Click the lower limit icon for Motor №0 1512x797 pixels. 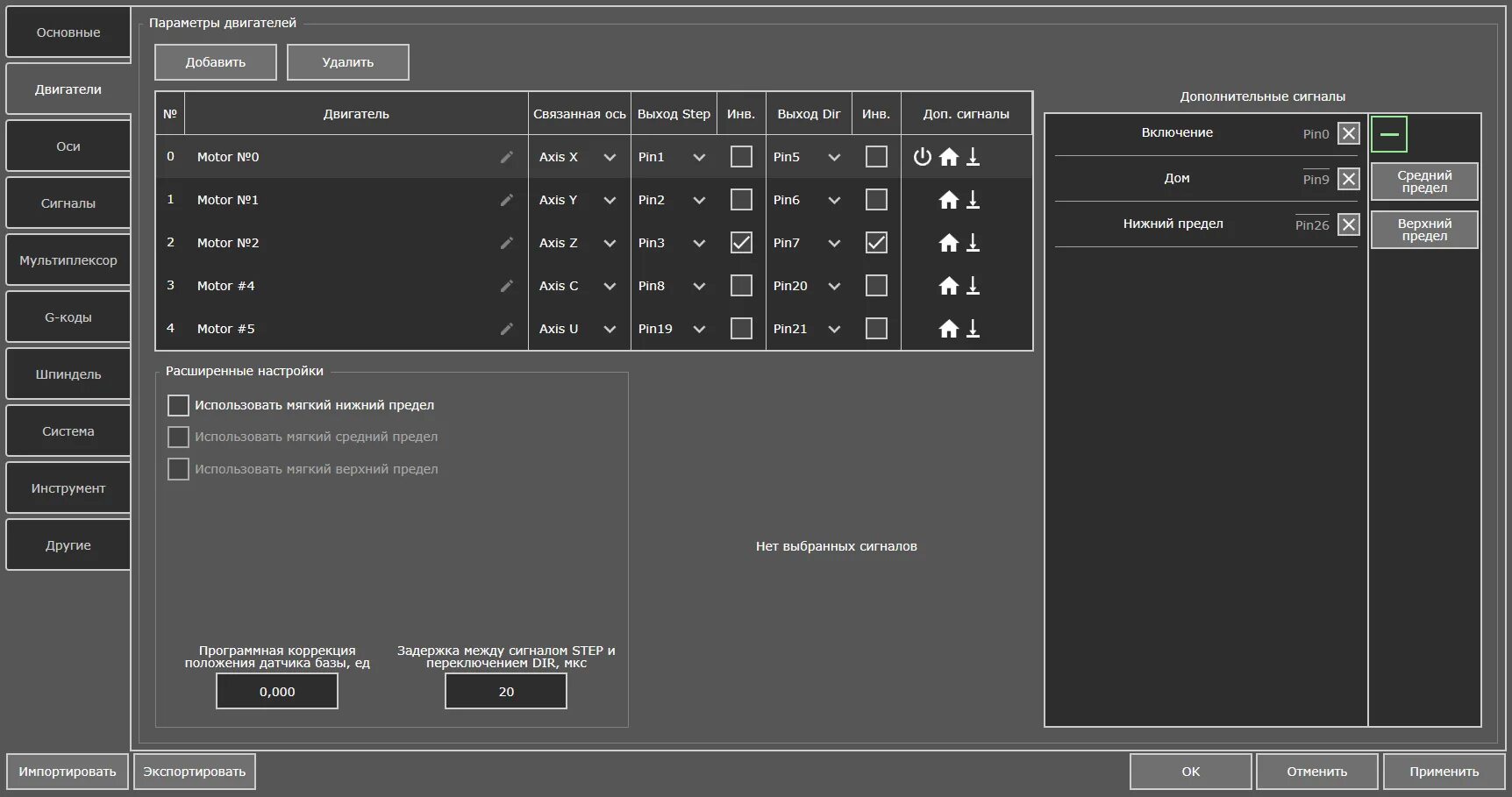(973, 157)
